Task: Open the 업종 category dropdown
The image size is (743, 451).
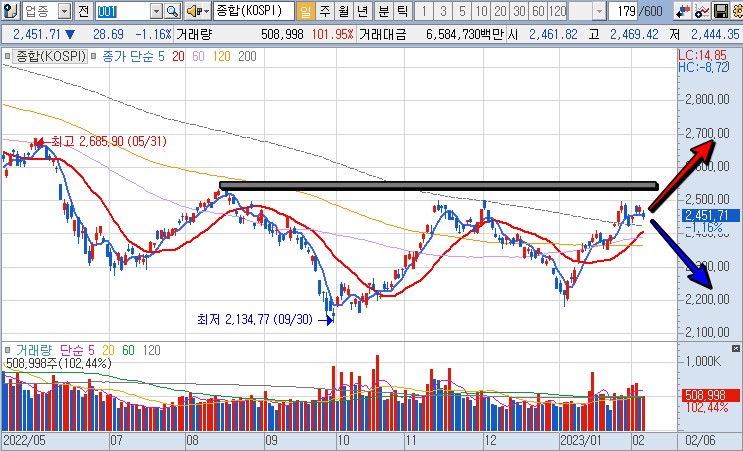Action: pos(66,12)
